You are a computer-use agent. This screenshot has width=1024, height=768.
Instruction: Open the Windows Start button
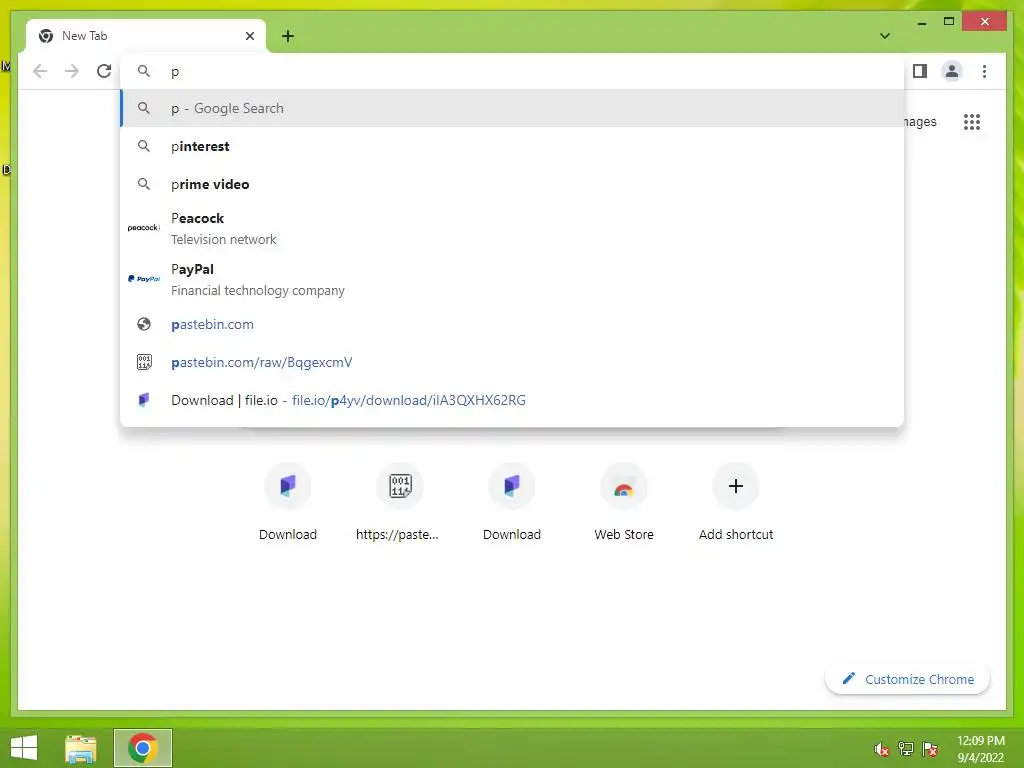24,748
